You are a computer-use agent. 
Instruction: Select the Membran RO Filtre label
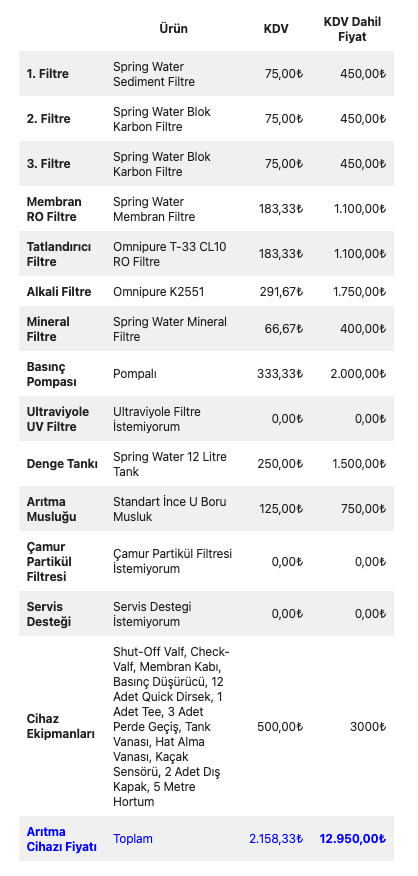[x=54, y=209]
